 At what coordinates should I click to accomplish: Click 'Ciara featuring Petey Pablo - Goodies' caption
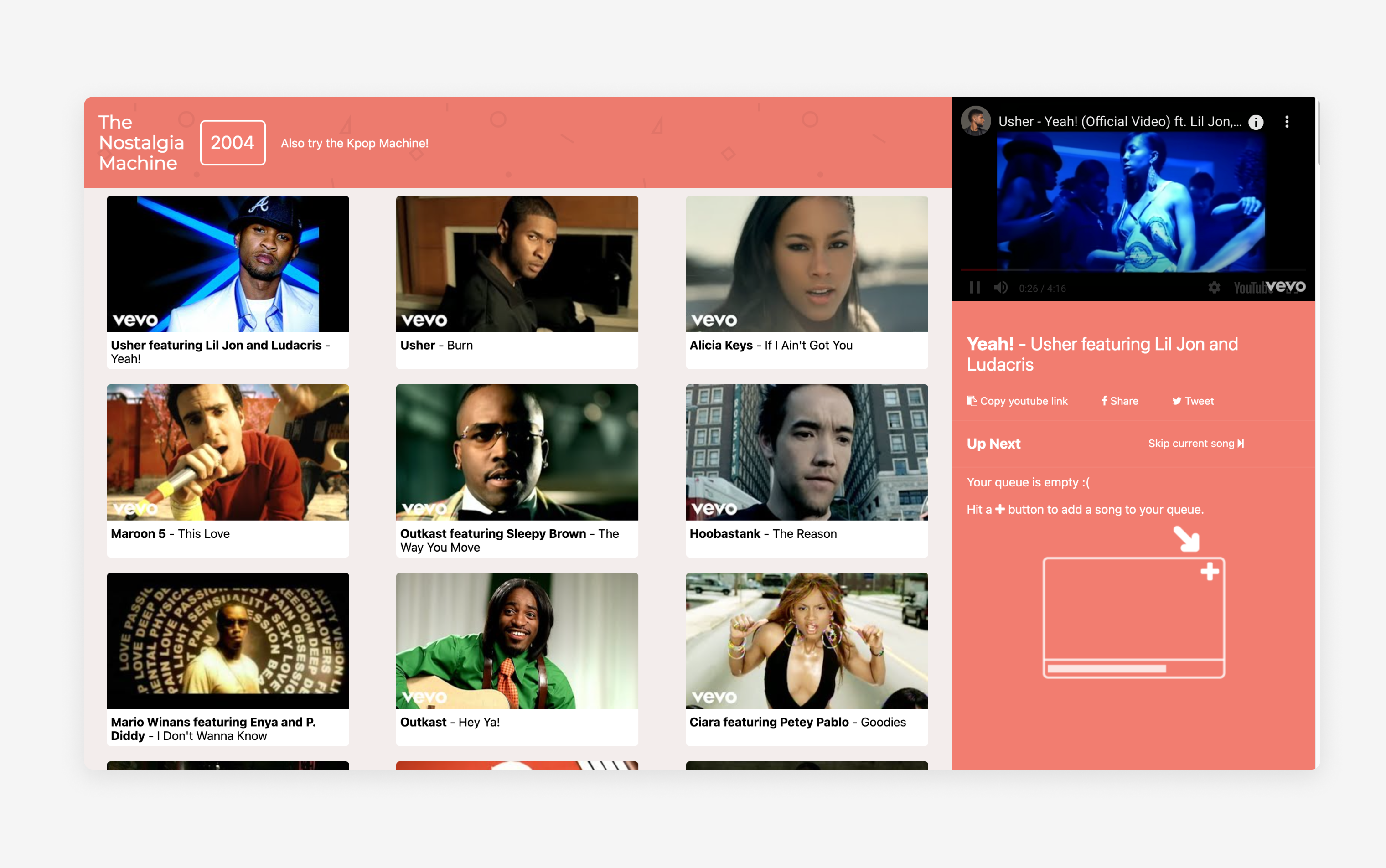[x=797, y=722]
